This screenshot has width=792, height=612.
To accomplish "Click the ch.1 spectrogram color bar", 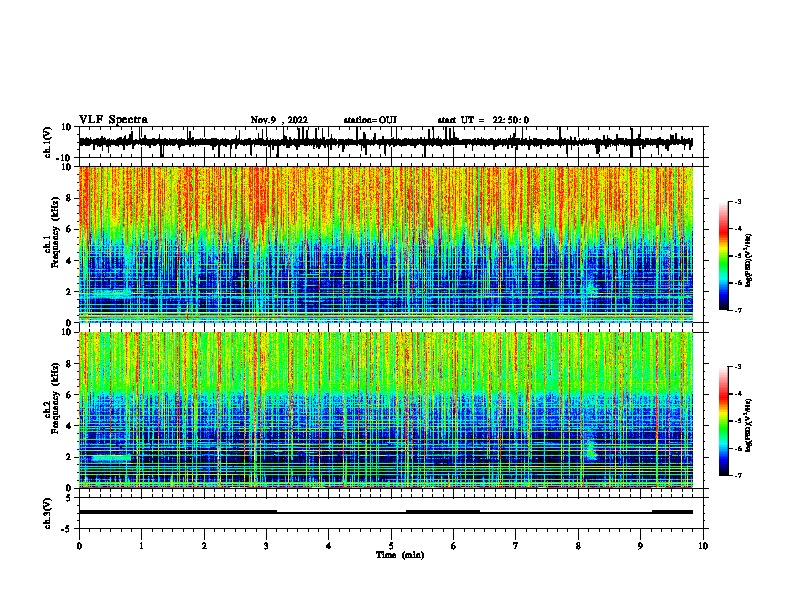I will click(724, 256).
